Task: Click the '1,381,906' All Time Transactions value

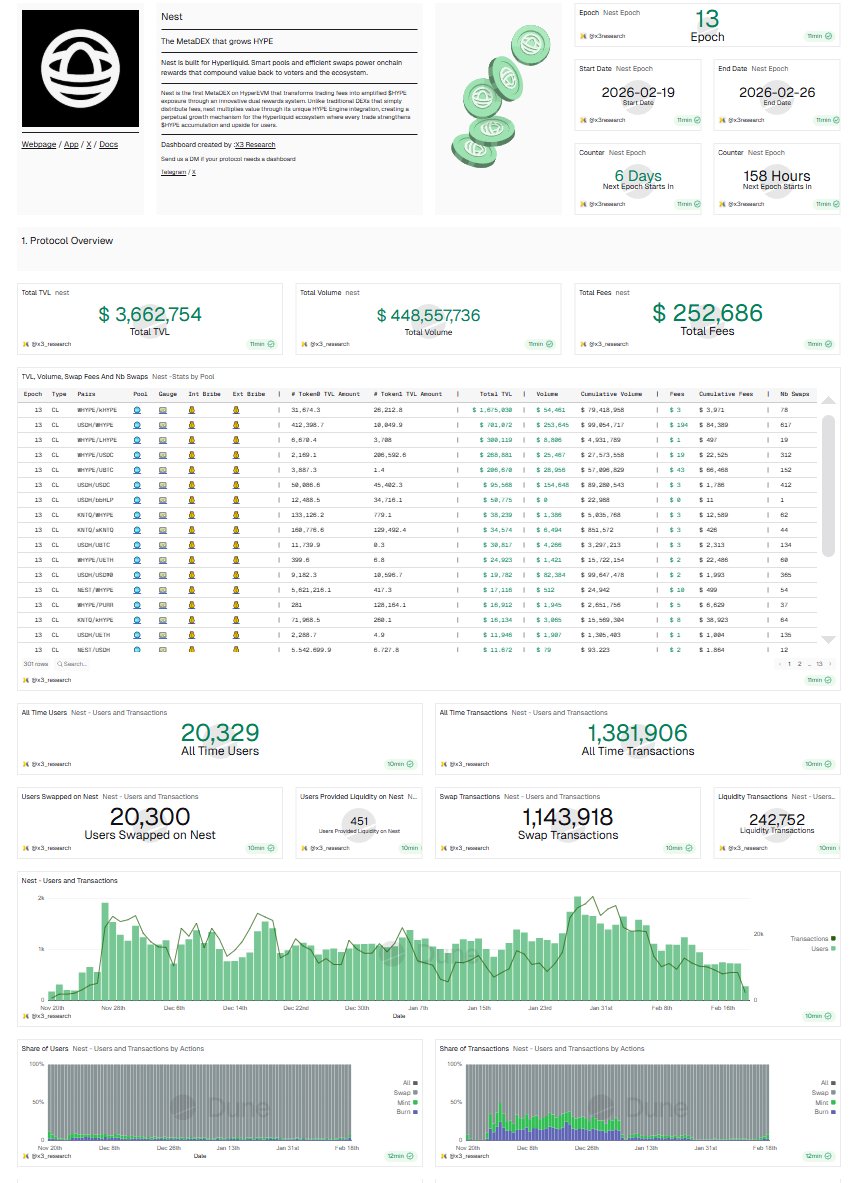Action: point(638,733)
